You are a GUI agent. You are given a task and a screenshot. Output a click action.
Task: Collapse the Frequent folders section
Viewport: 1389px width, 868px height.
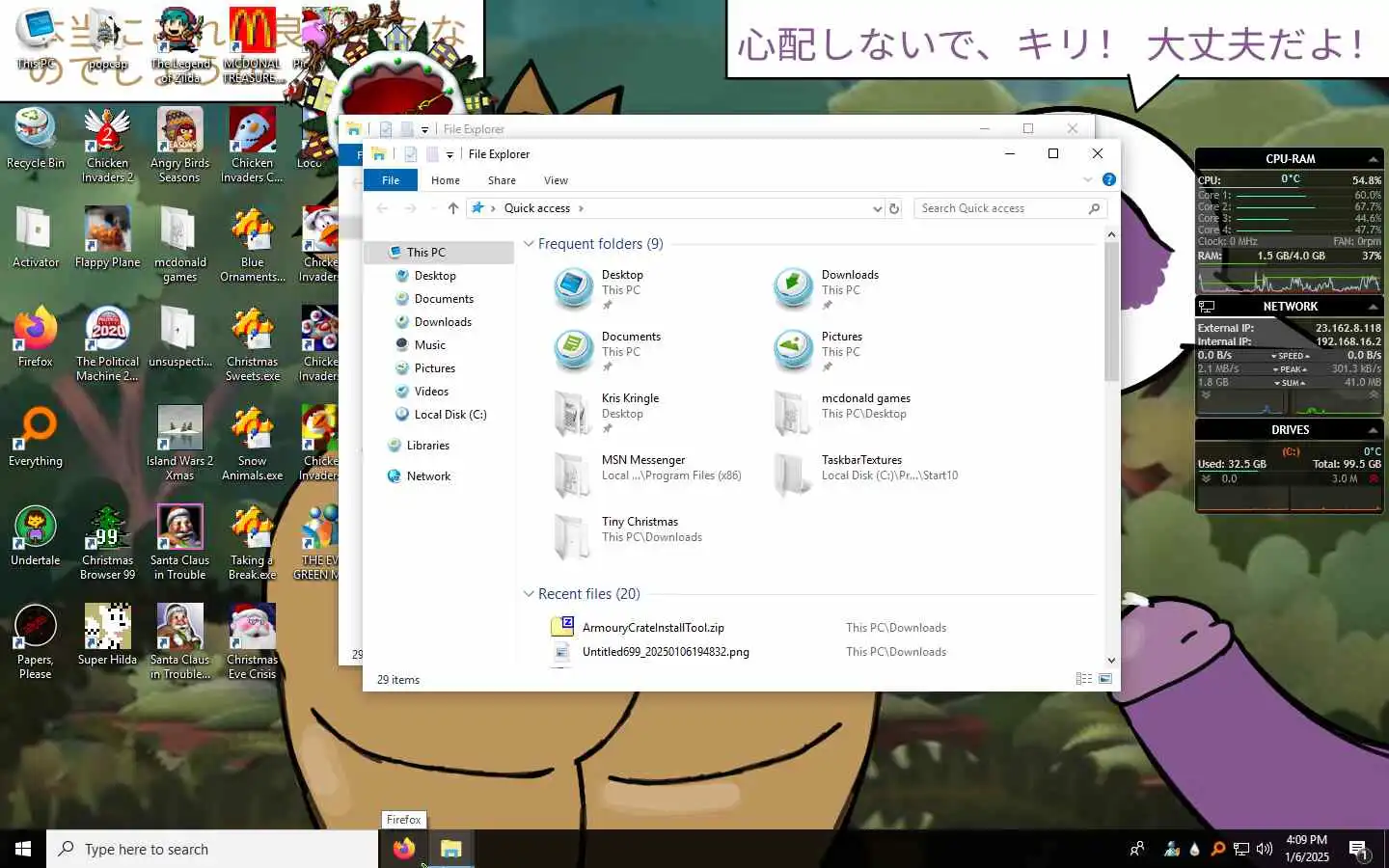[529, 244]
